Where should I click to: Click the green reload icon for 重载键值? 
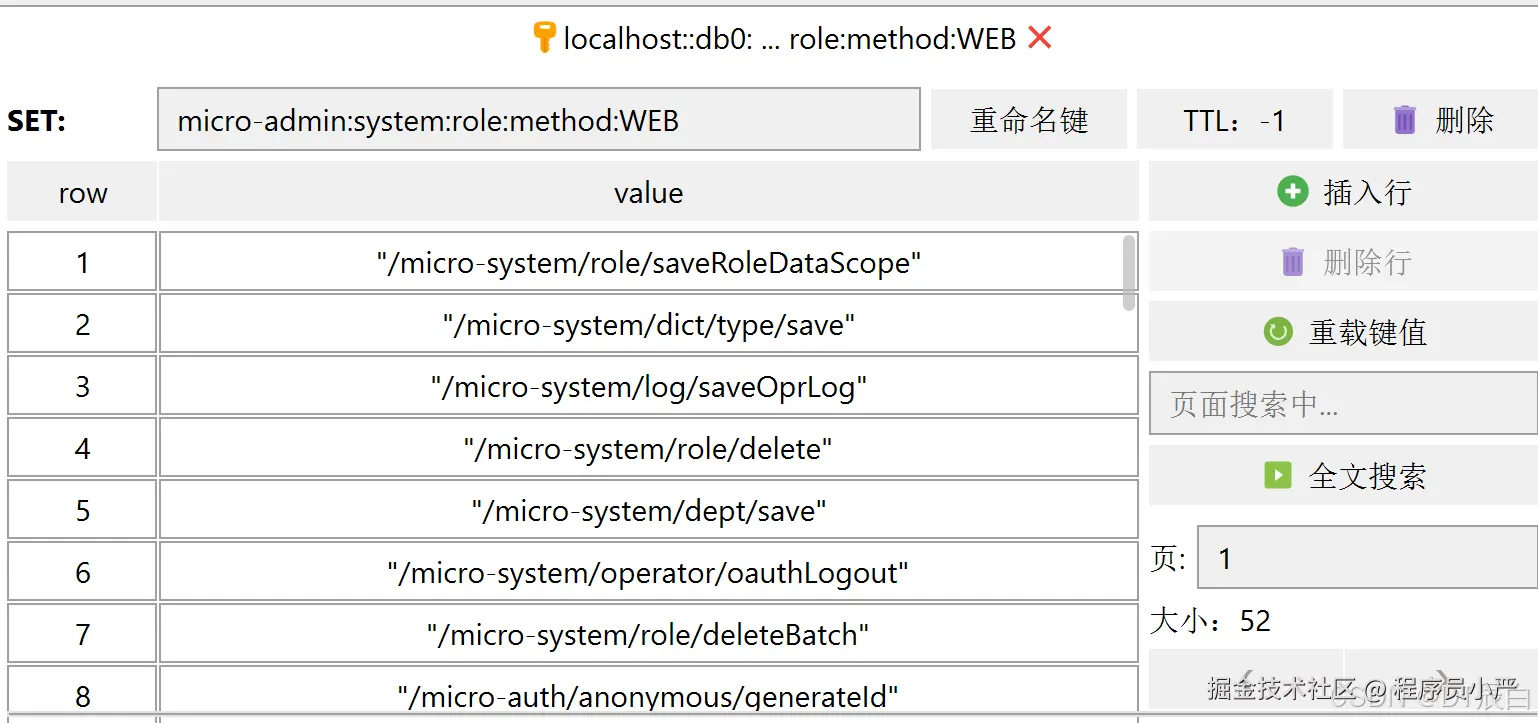tap(1278, 332)
